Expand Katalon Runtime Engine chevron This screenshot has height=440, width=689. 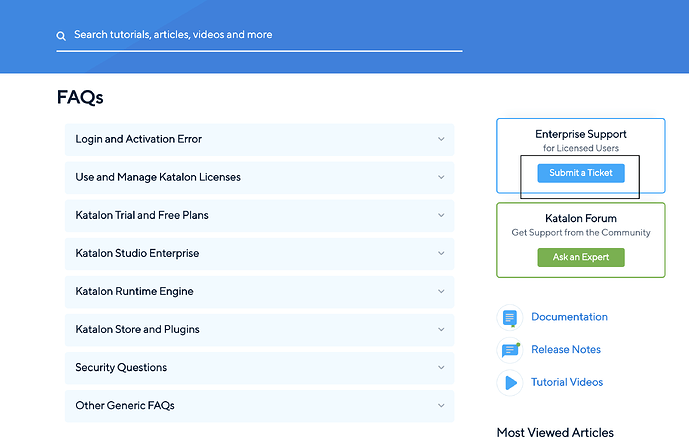pyautogui.click(x=441, y=291)
